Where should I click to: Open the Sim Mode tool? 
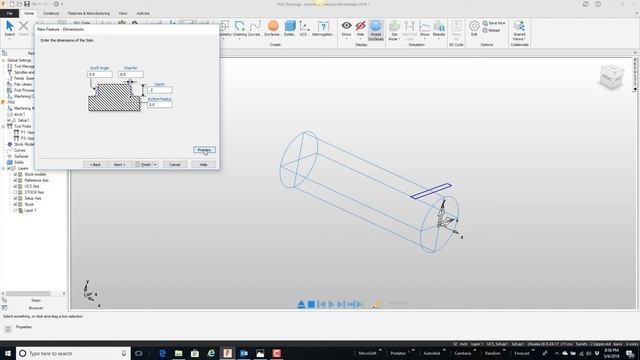(394, 30)
